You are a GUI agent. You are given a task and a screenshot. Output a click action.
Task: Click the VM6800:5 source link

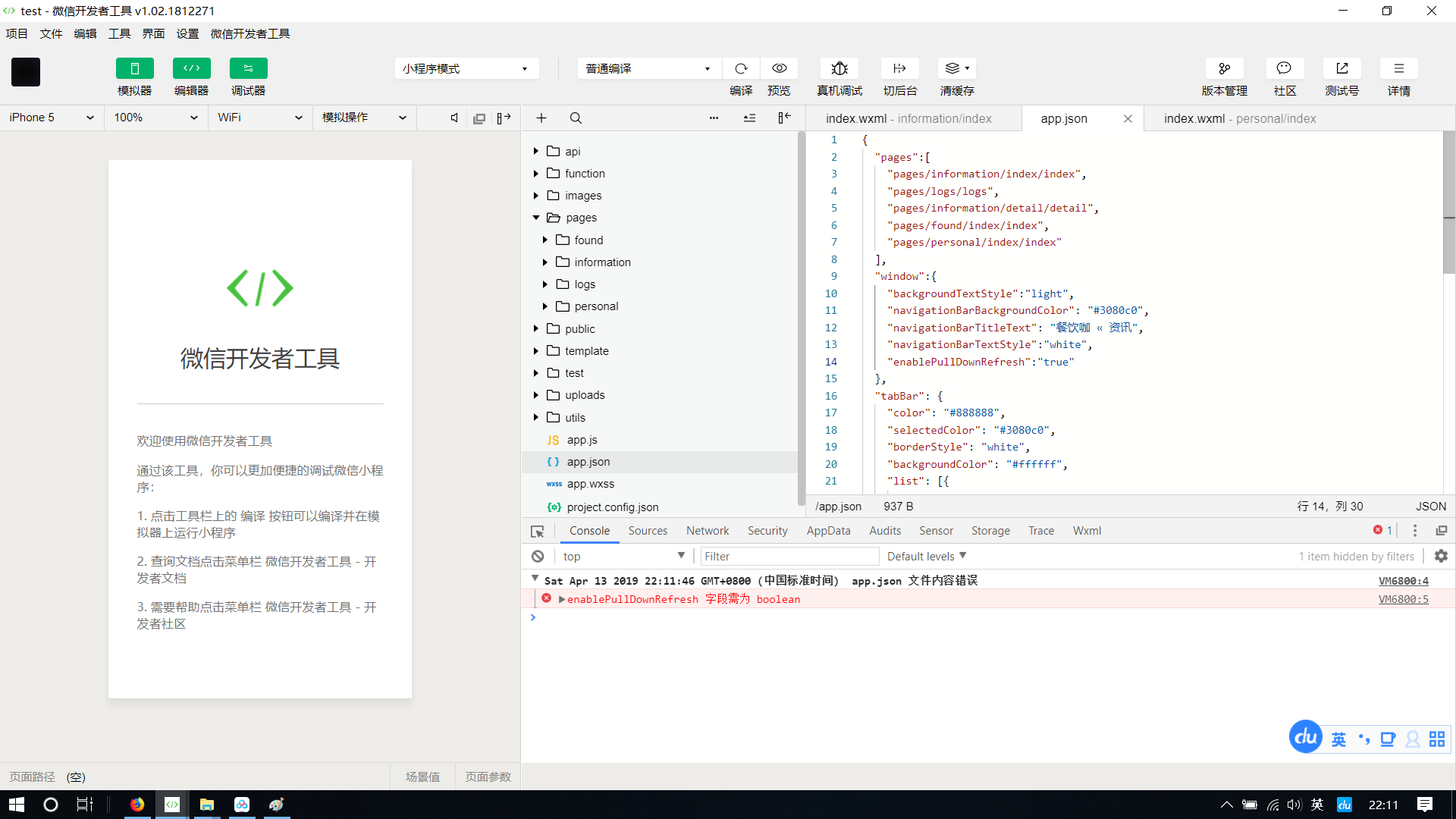click(1403, 599)
